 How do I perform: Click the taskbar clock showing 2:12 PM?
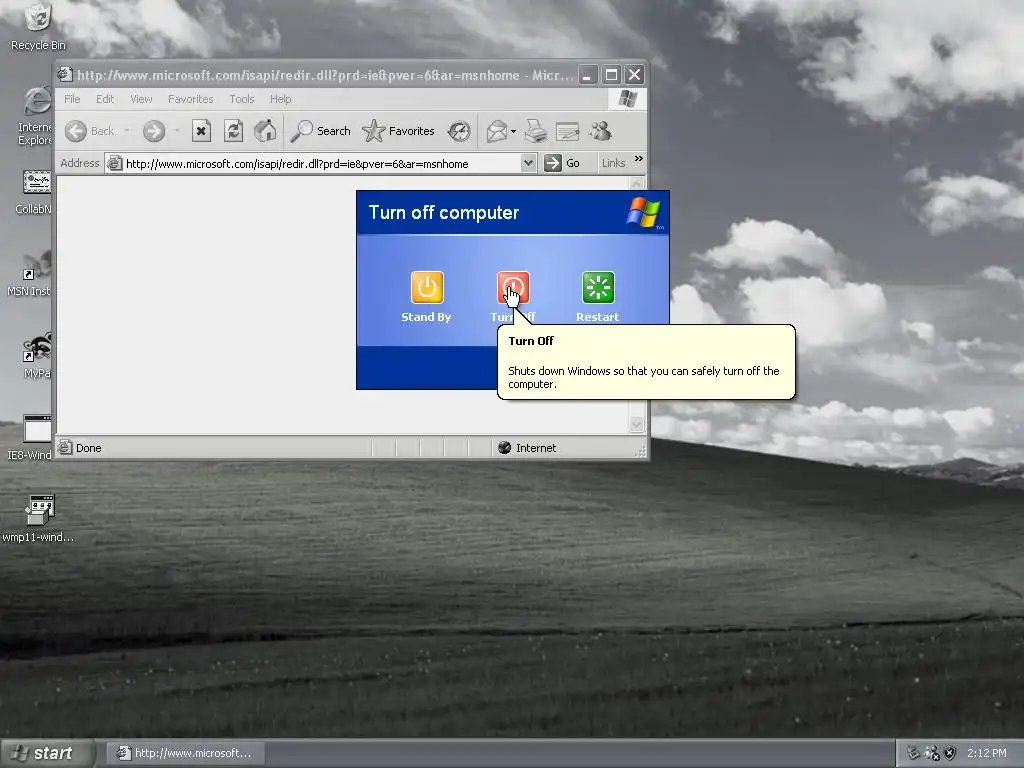point(987,753)
